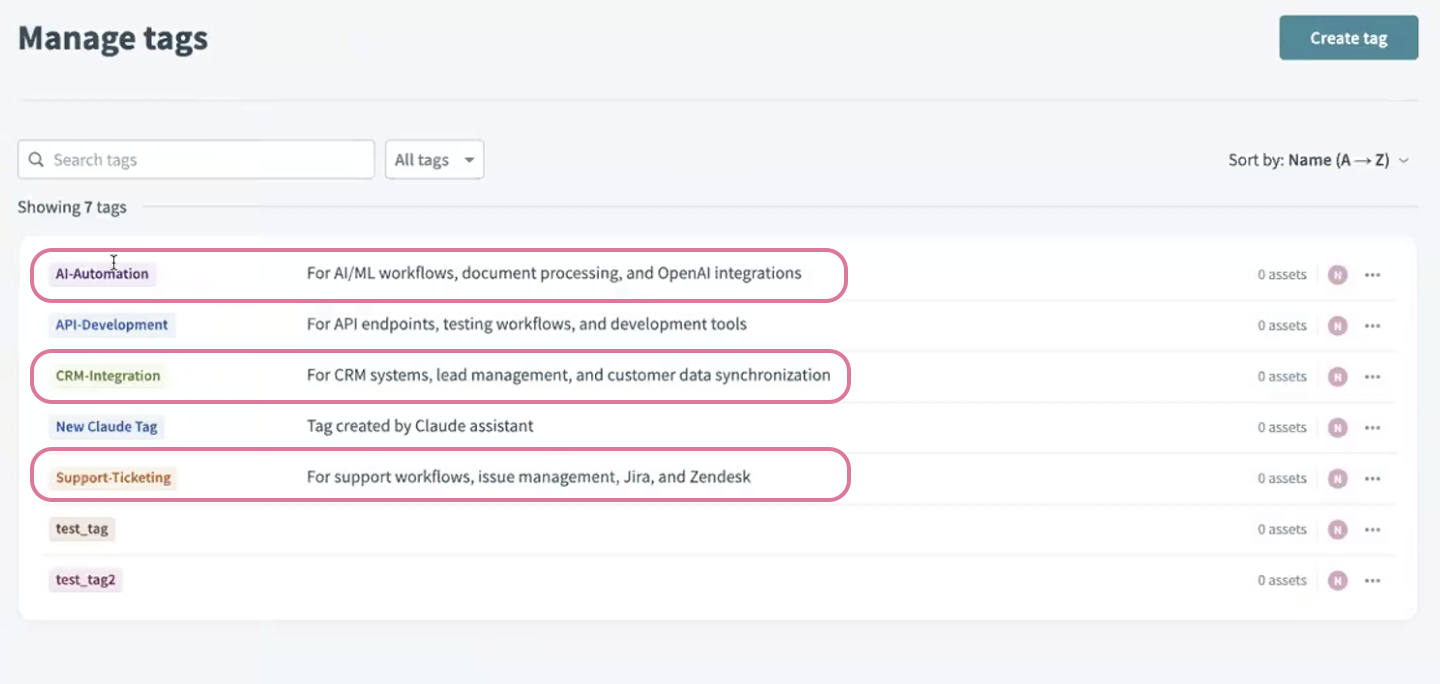Viewport: 1440px width, 684px height.
Task: Open the three-dot menu for test_tag2 row
Action: coord(1372,581)
